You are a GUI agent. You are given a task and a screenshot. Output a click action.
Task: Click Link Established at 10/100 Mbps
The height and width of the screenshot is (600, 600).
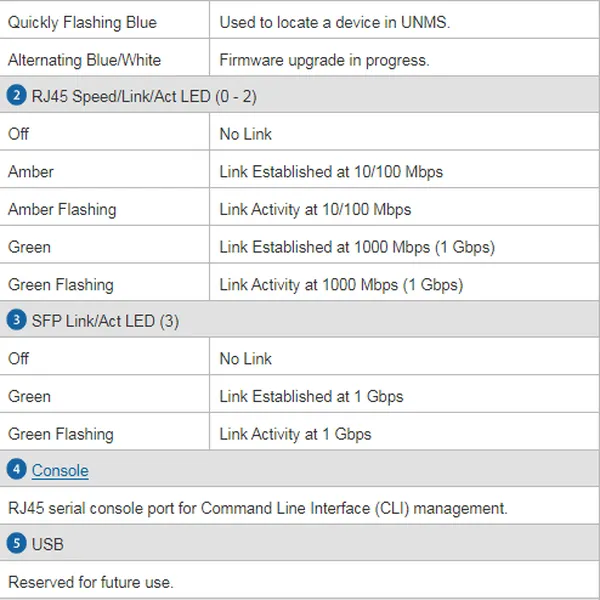(331, 172)
